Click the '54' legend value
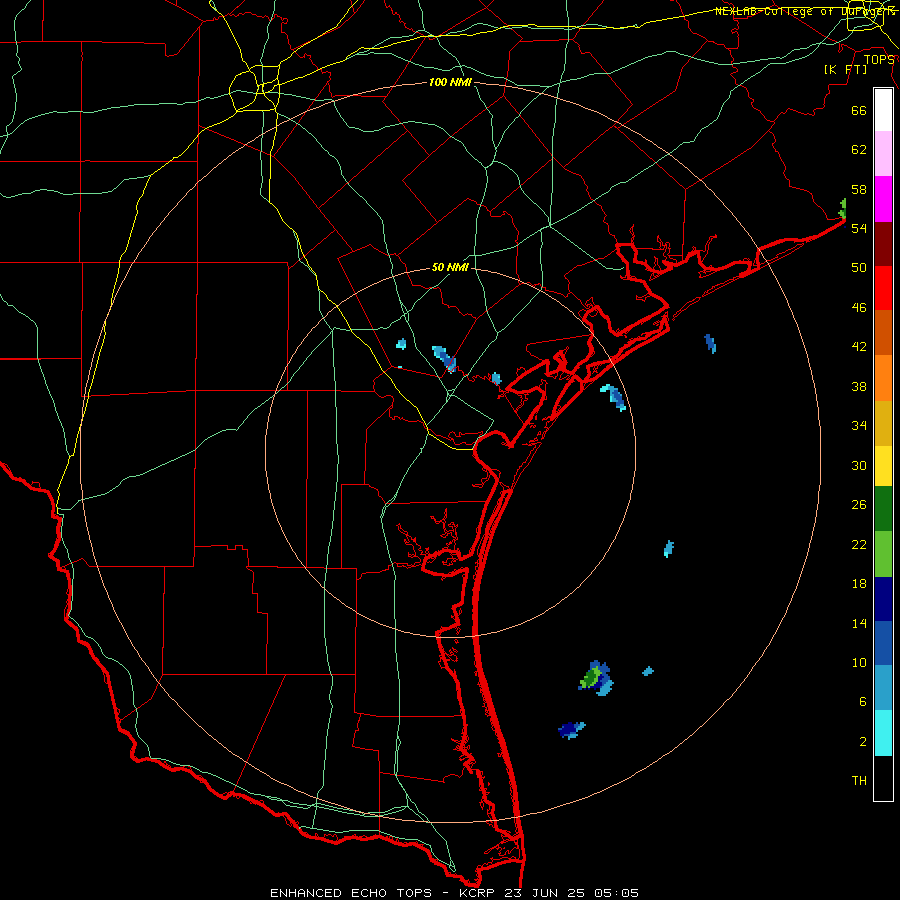The image size is (900, 900). pos(859,228)
